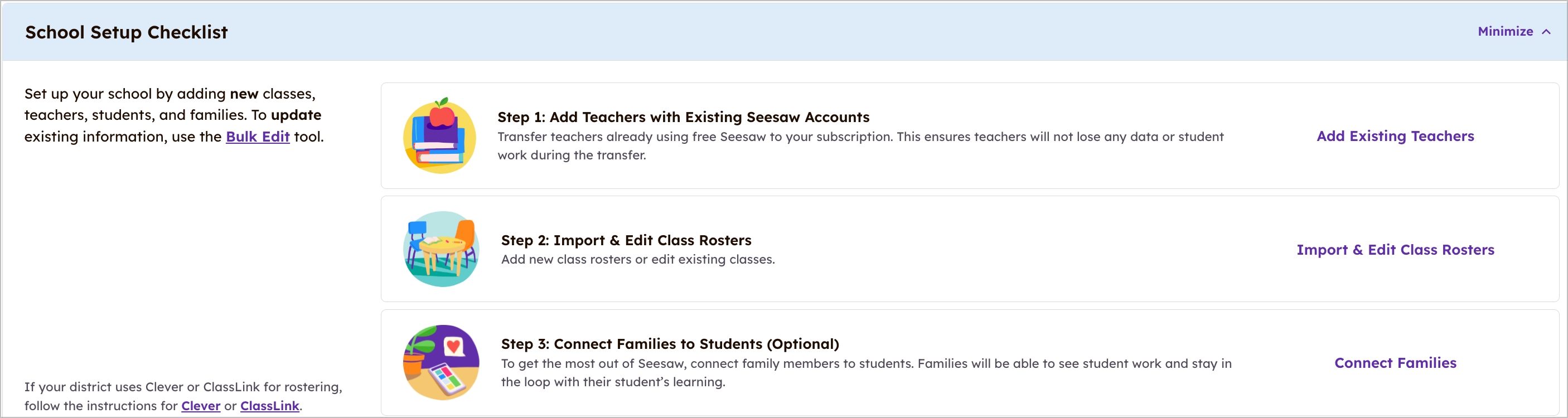
Task: Click the 'To get the most out of Seesaw' text
Action: (x=866, y=372)
